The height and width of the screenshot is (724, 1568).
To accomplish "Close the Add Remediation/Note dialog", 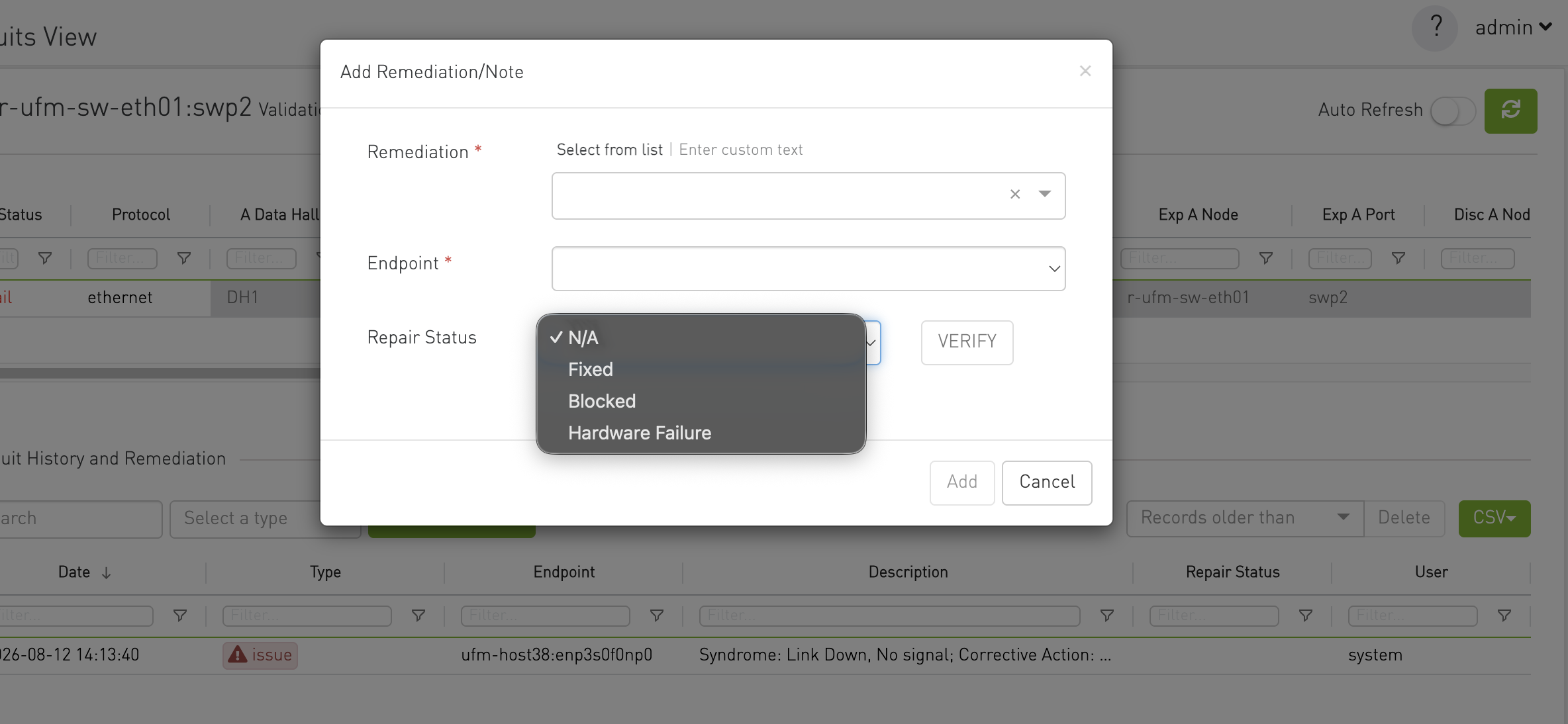I will click(1085, 71).
